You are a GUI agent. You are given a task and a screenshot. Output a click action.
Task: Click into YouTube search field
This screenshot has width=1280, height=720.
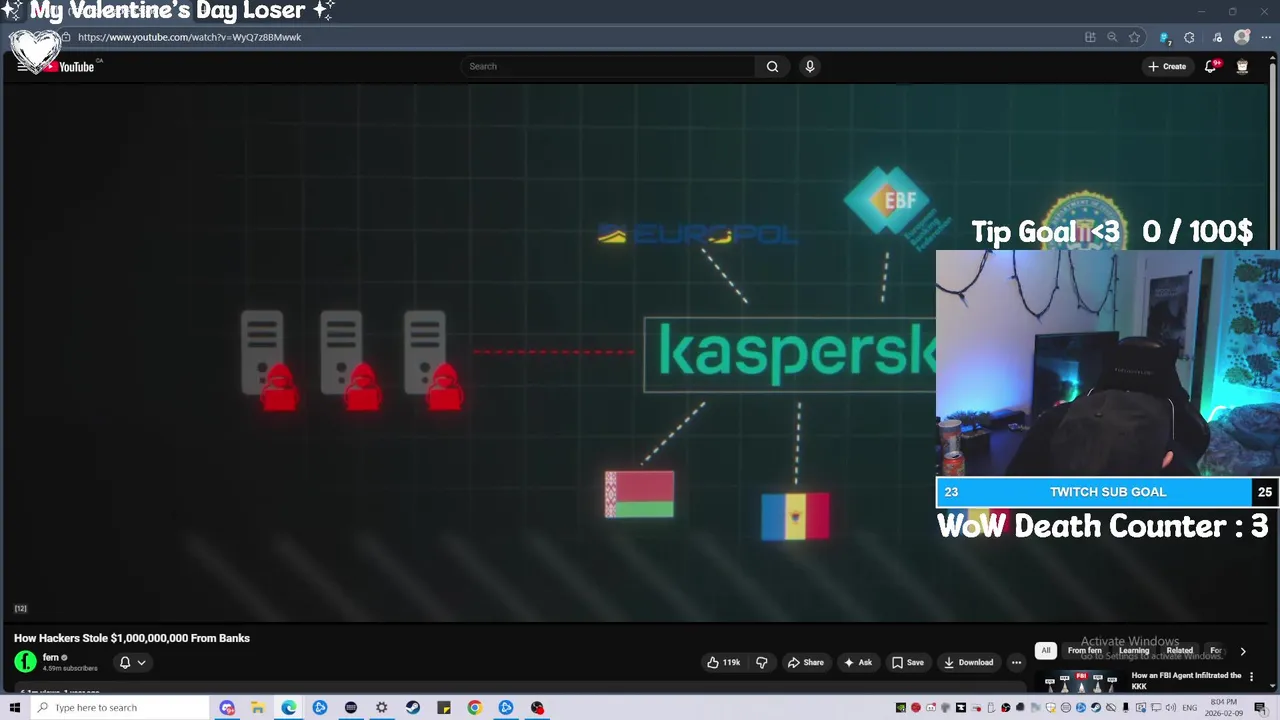click(610, 66)
